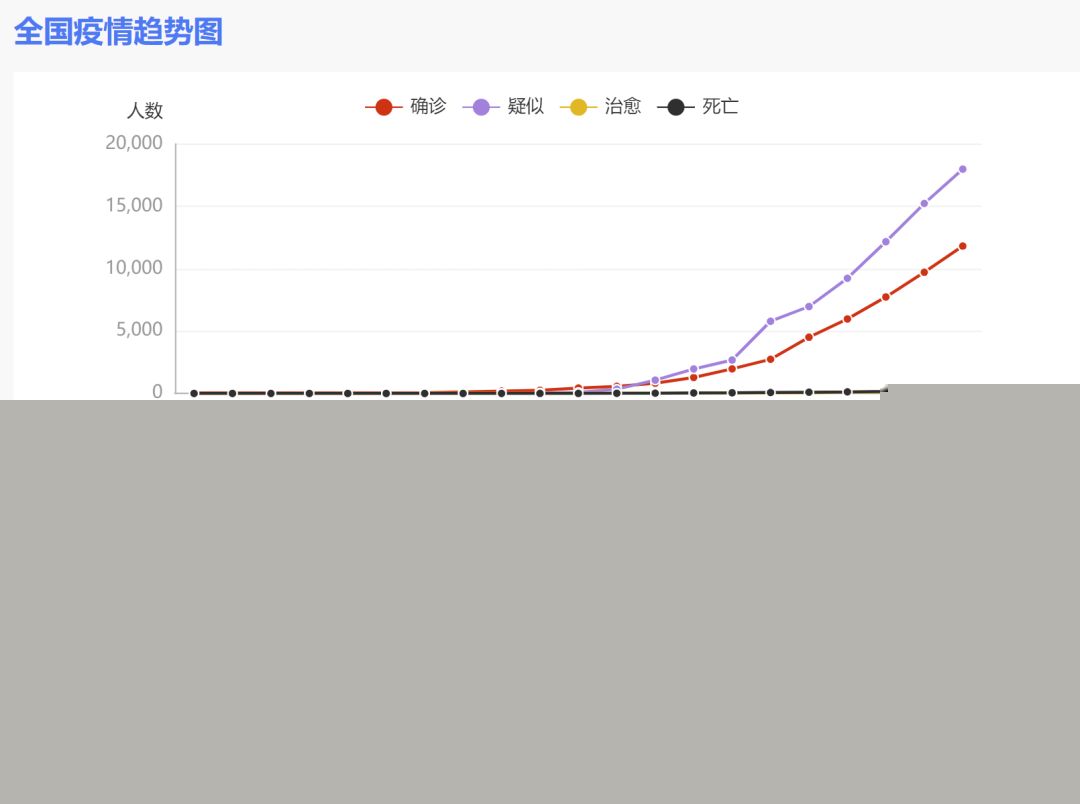This screenshot has height=804, width=1080.
Task: Click the purple 疑似 legend marker icon
Action: pyautogui.click(x=480, y=107)
